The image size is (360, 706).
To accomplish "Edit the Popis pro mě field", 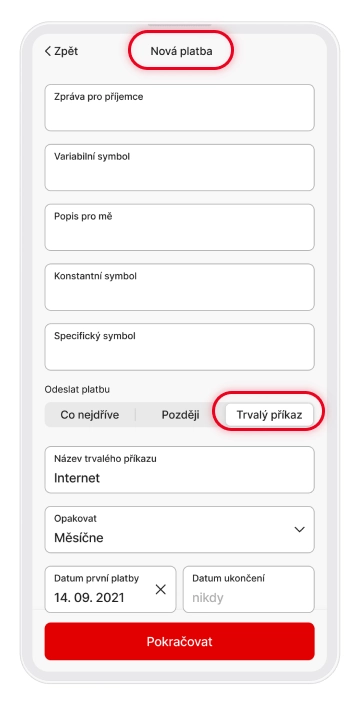I will pyautogui.click(x=180, y=227).
